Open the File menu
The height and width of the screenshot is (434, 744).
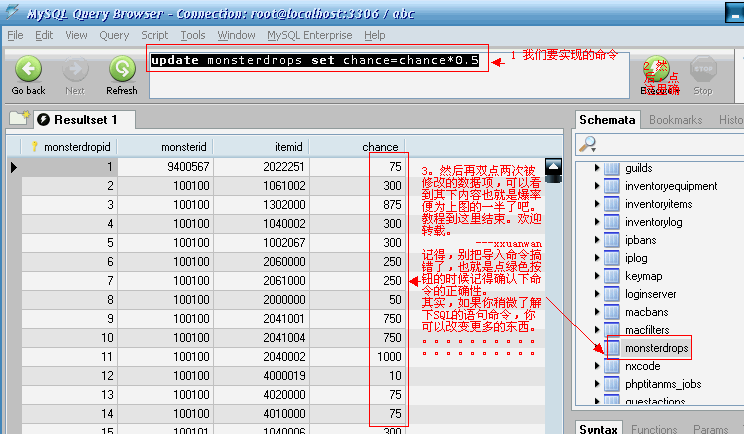point(15,35)
